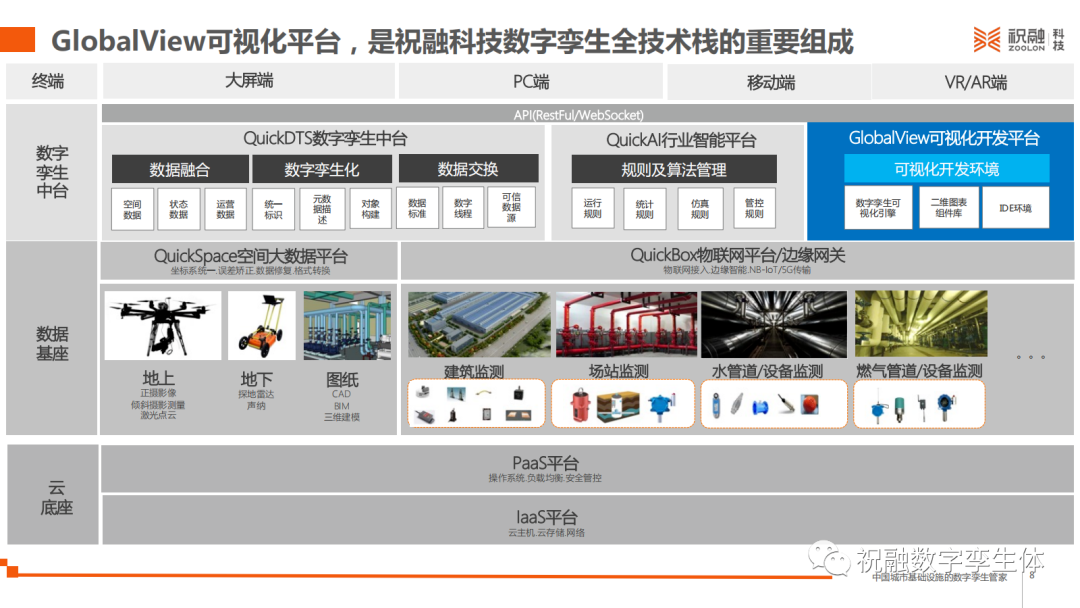Image resolution: width=1080 pixels, height=608 pixels.
Task: Click the ellipsis right of gas pipeline photo
Action: pos(1030,357)
